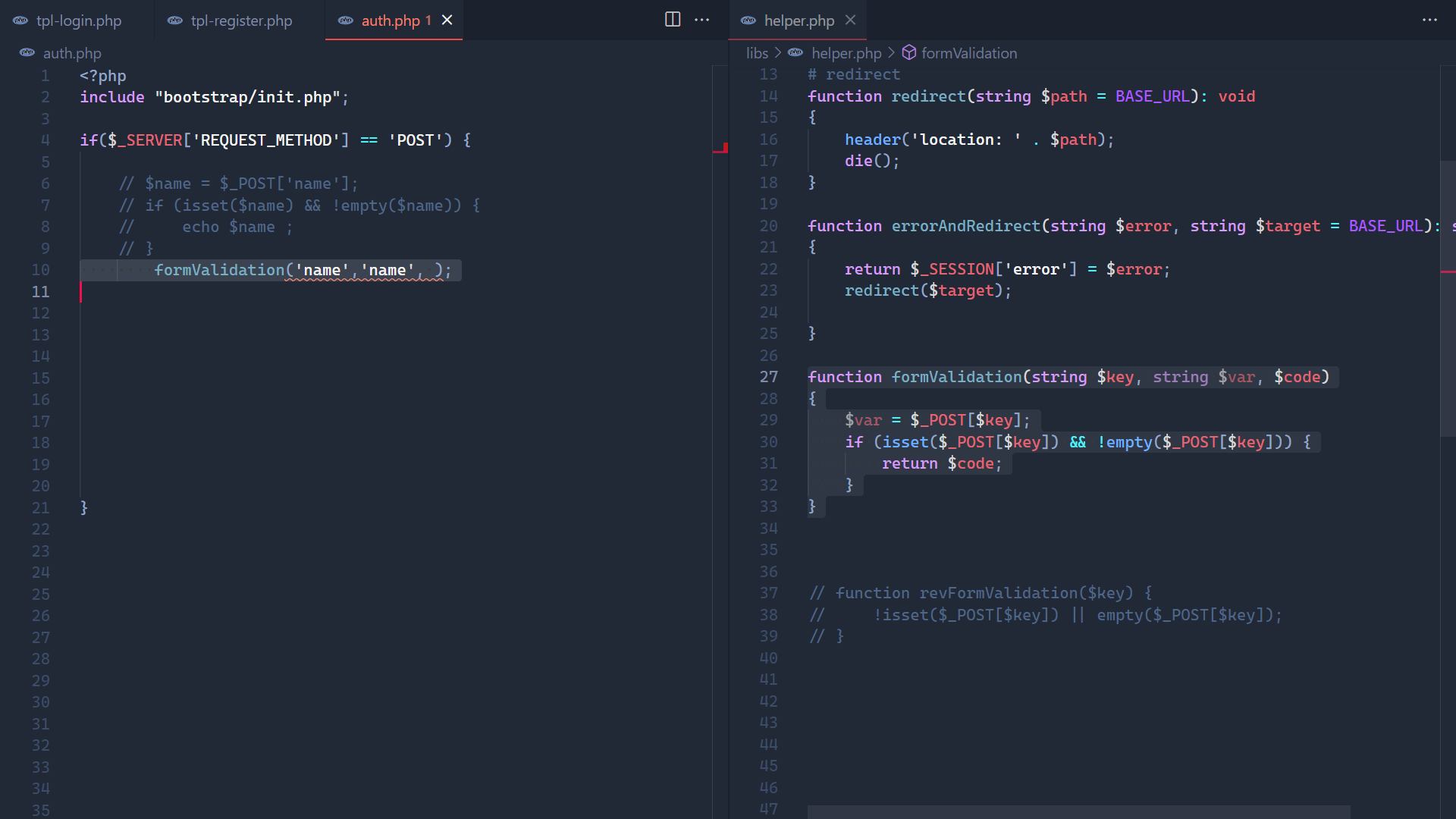The width and height of the screenshot is (1456, 819).
Task: Click the <?php opening tag on line 1
Action: (103, 76)
